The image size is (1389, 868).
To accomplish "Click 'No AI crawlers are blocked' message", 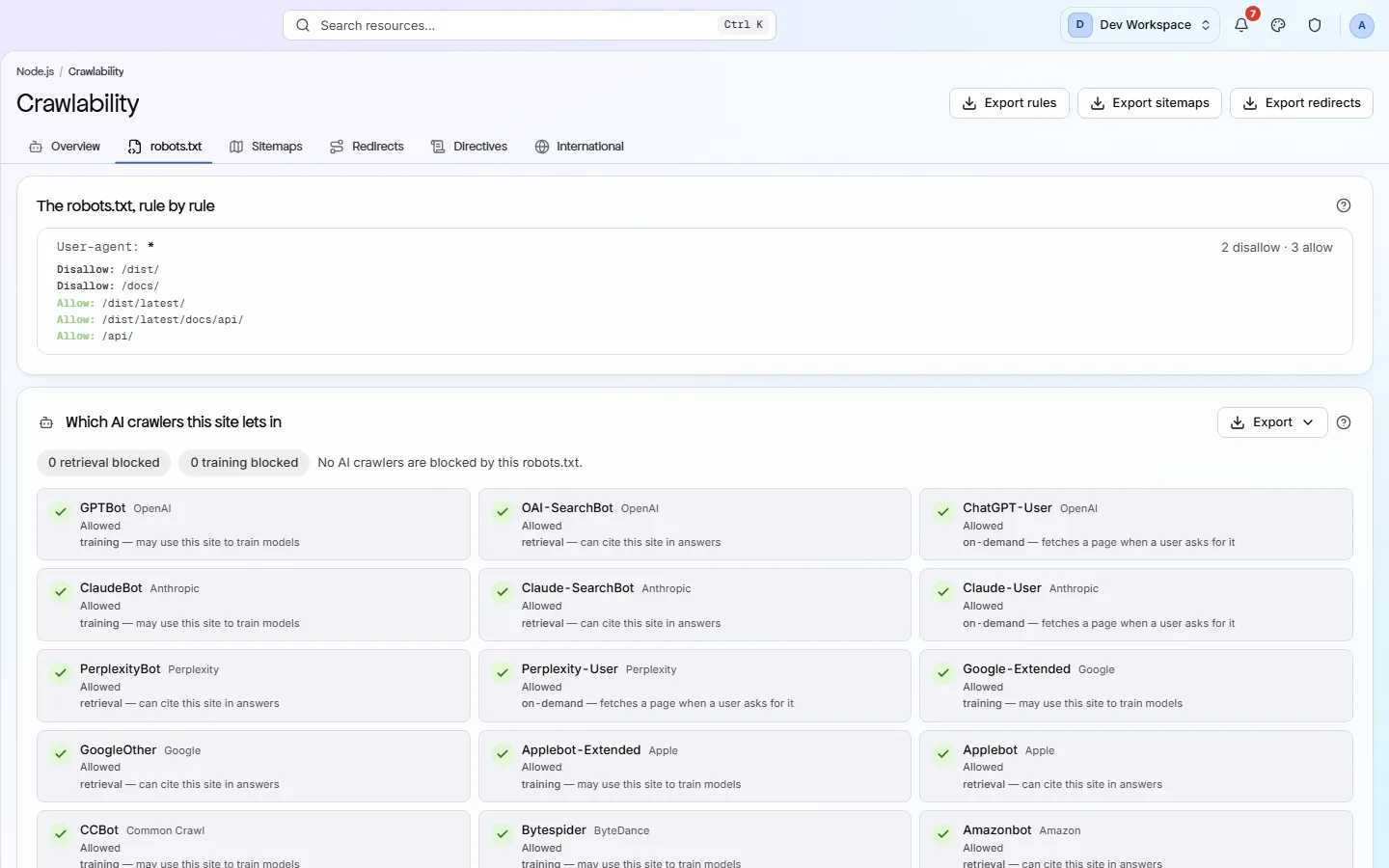I will coord(450,463).
